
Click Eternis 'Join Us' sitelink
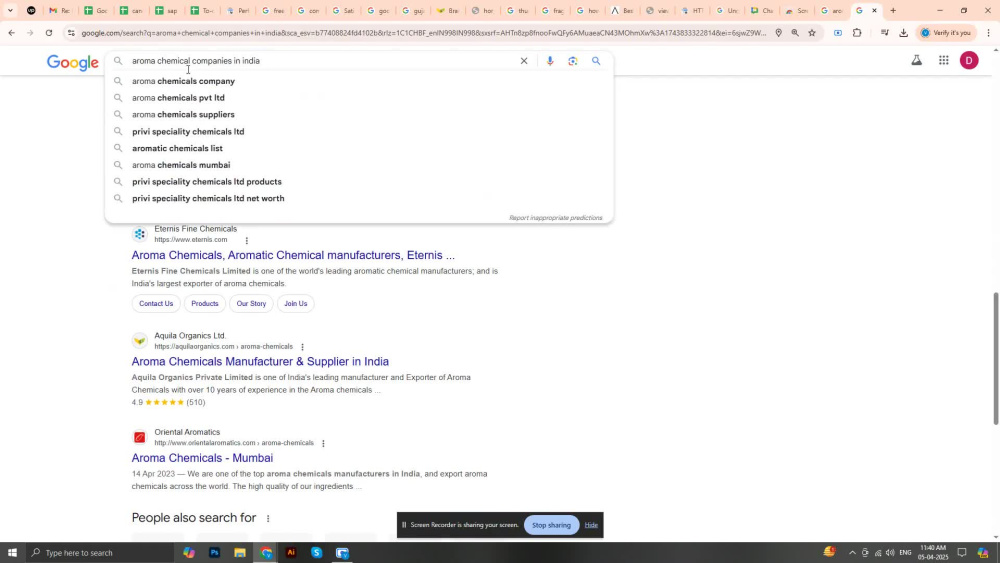tap(295, 303)
